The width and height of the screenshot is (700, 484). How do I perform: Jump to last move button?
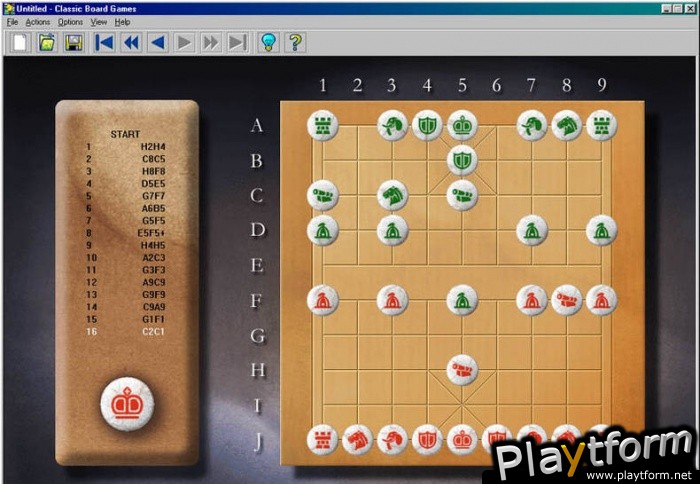(x=238, y=42)
